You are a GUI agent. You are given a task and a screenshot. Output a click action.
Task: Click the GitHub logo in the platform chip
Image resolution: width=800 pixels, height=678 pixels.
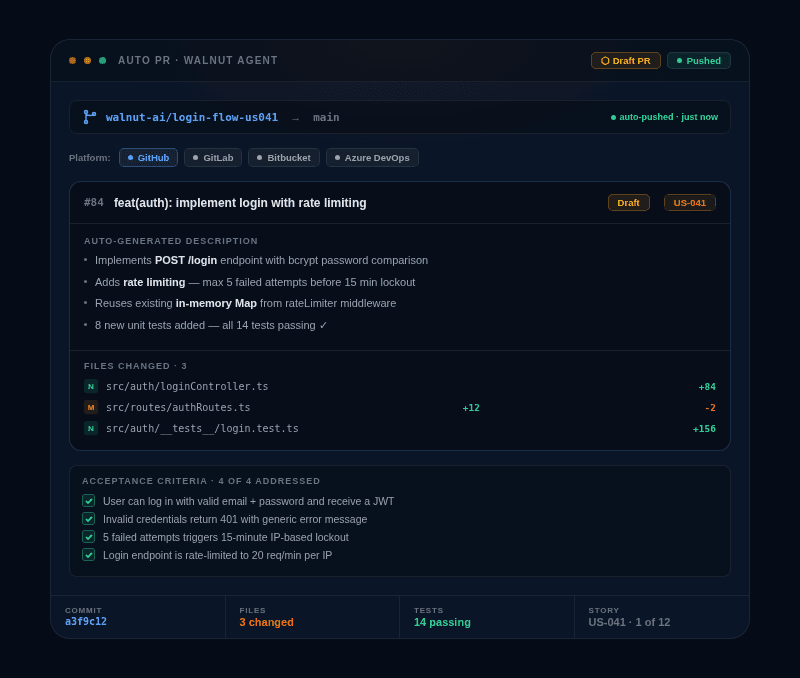[x=131, y=157]
